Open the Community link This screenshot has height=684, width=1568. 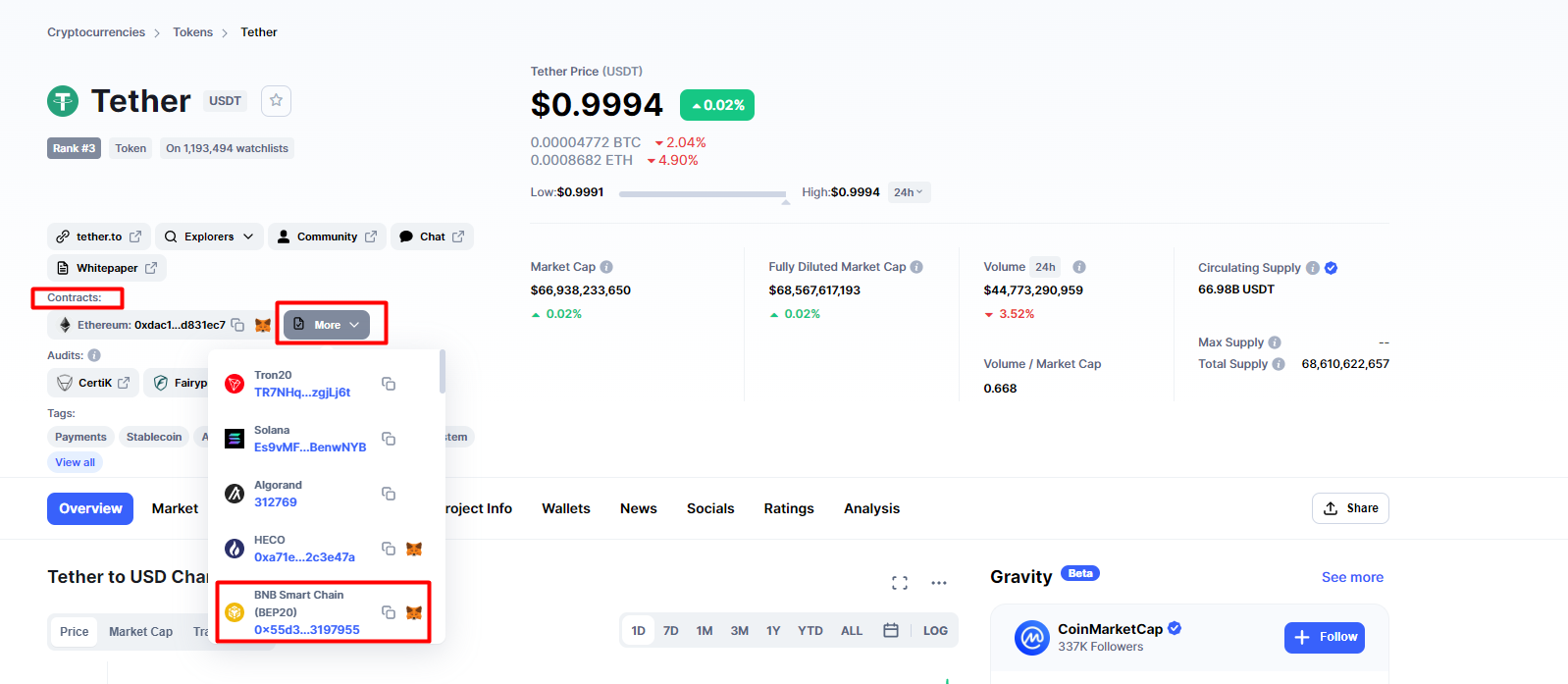coord(327,237)
